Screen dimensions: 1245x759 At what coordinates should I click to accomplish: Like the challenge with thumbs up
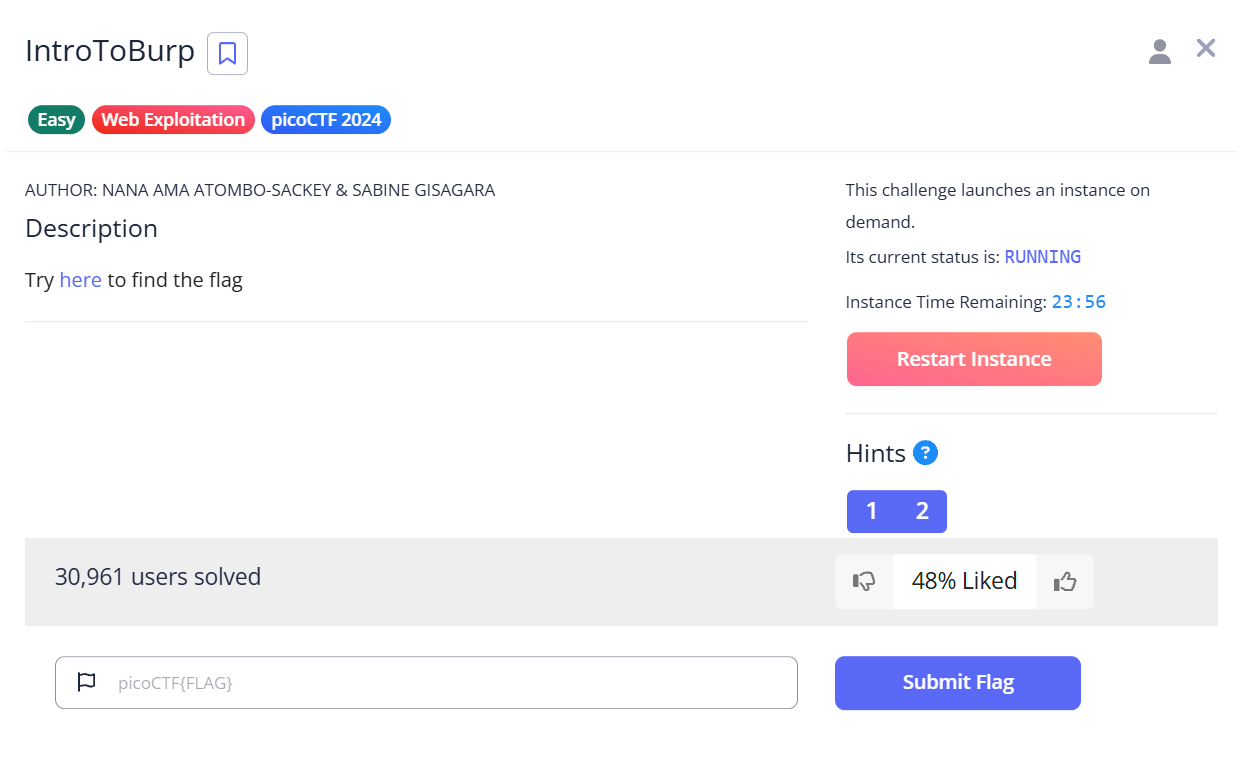coord(1065,581)
